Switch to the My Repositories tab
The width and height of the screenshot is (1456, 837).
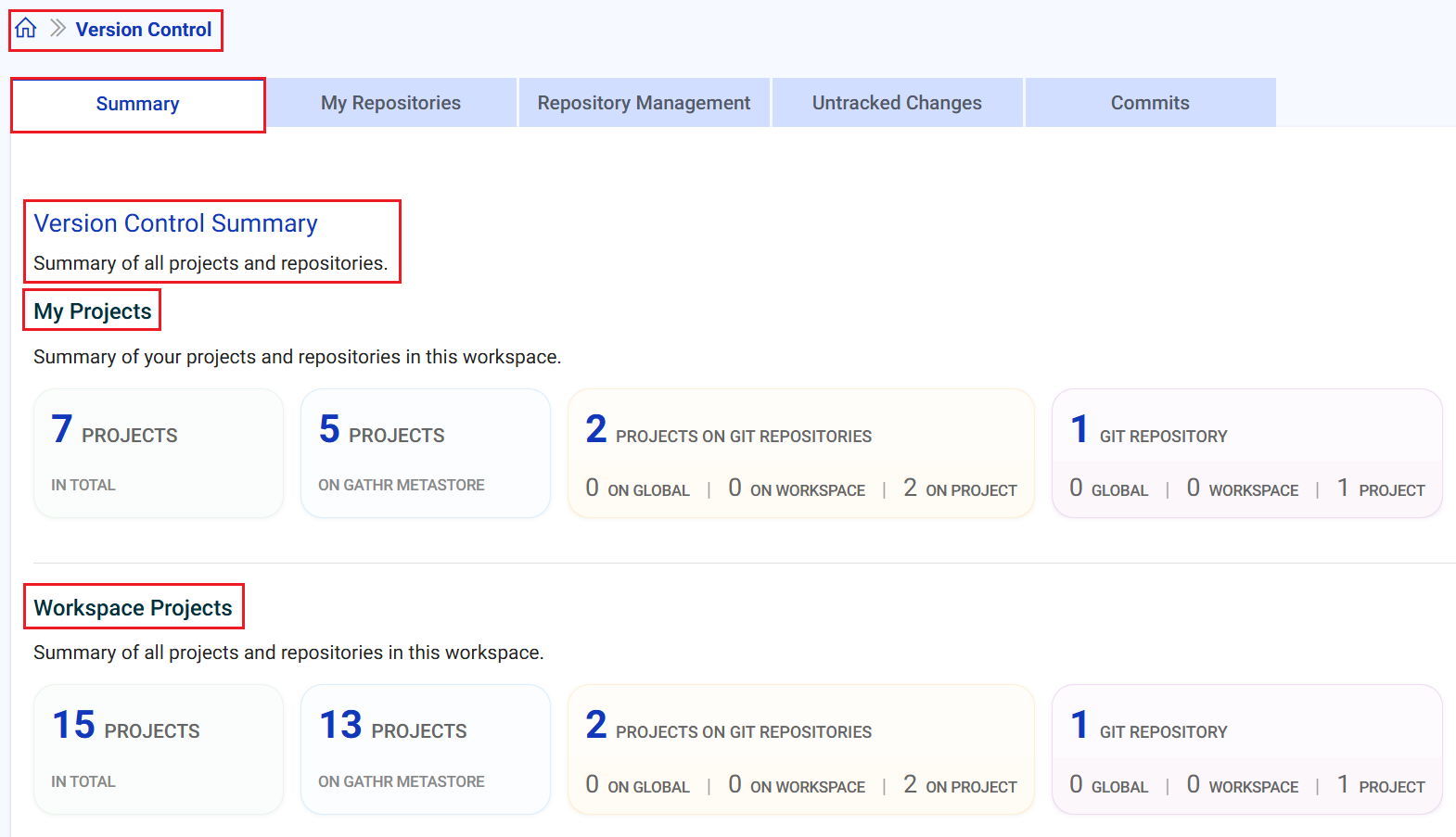coord(390,103)
